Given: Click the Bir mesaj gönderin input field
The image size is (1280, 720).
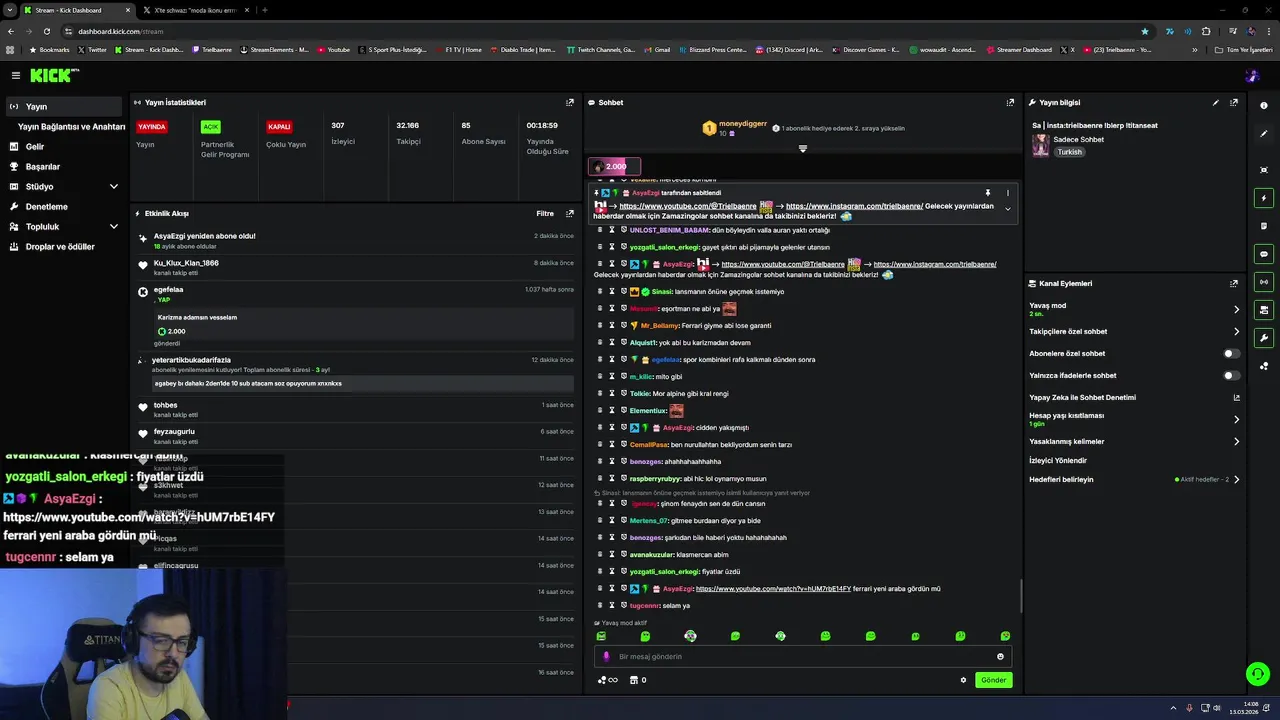Looking at the screenshot, I should pyautogui.click(x=803, y=657).
